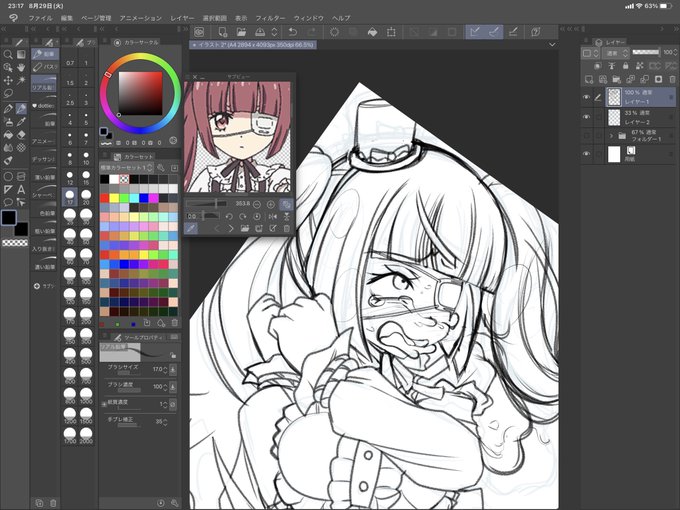Select the Lasso selection tool
Screen dimensions: 680x510
pyautogui.click(x=8, y=94)
